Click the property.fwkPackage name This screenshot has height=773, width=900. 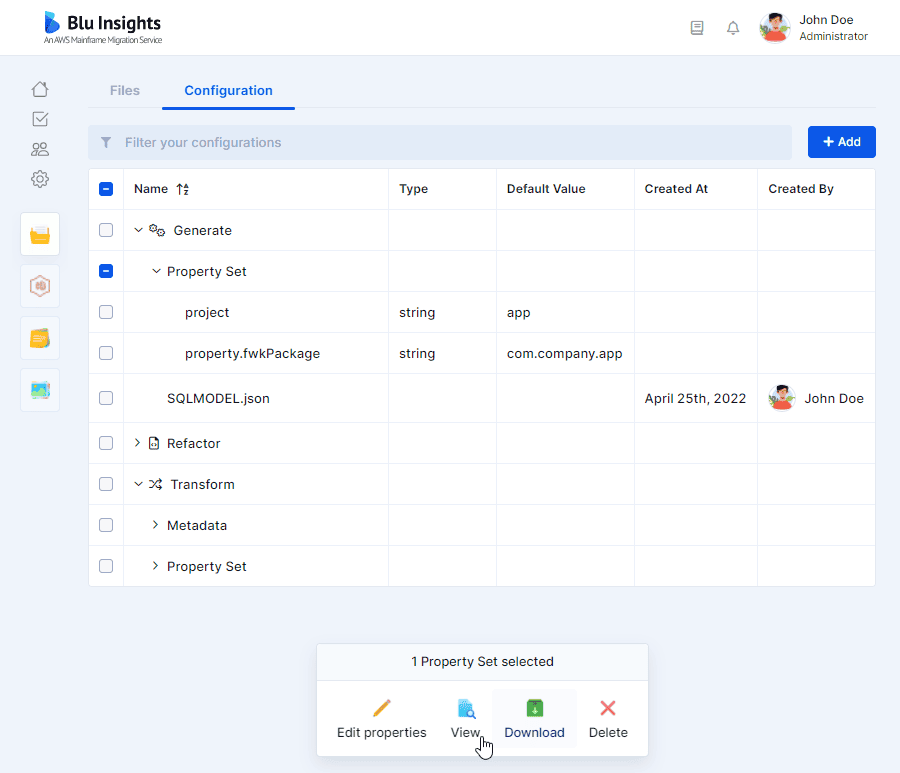[x=253, y=354]
